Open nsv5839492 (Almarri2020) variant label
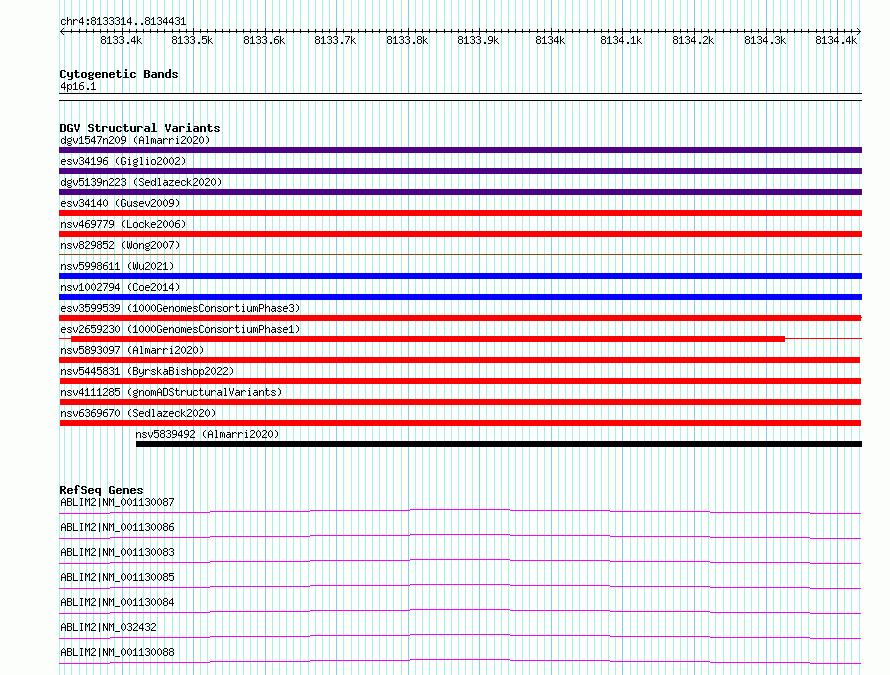890x675 pixels. [x=207, y=434]
